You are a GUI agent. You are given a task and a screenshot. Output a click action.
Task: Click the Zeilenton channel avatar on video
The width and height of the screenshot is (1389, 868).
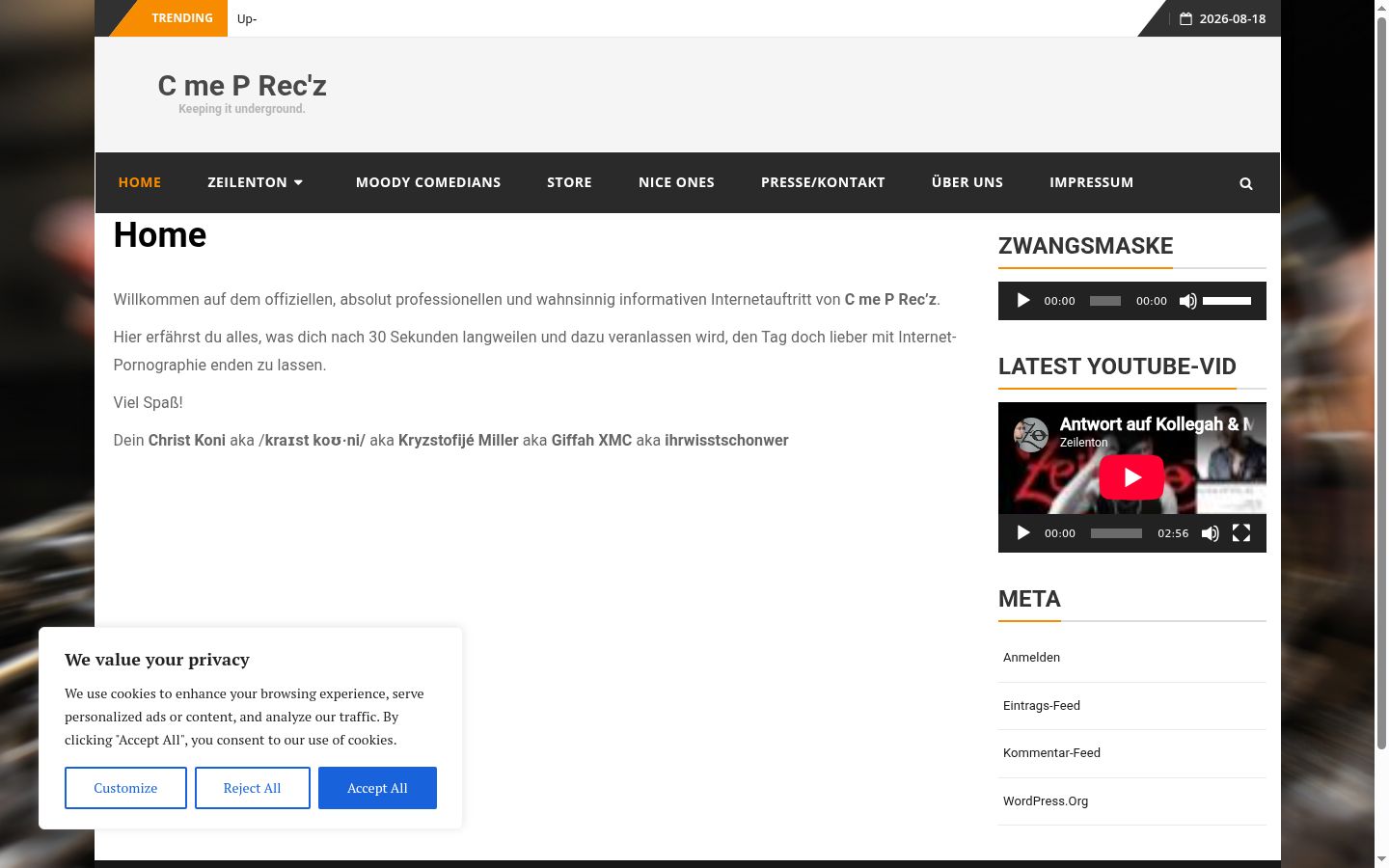[x=1031, y=435]
